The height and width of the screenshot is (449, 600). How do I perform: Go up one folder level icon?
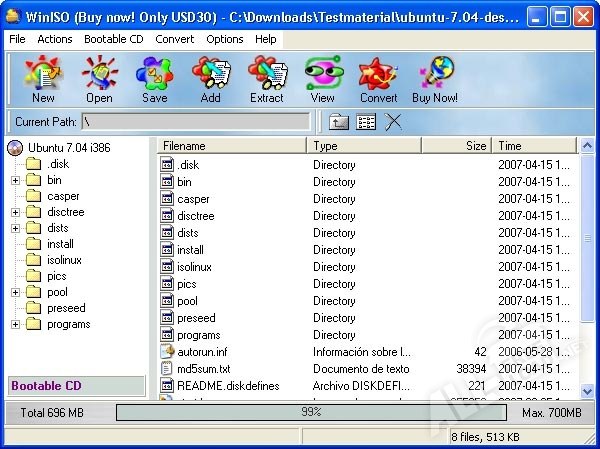pyautogui.click(x=339, y=122)
